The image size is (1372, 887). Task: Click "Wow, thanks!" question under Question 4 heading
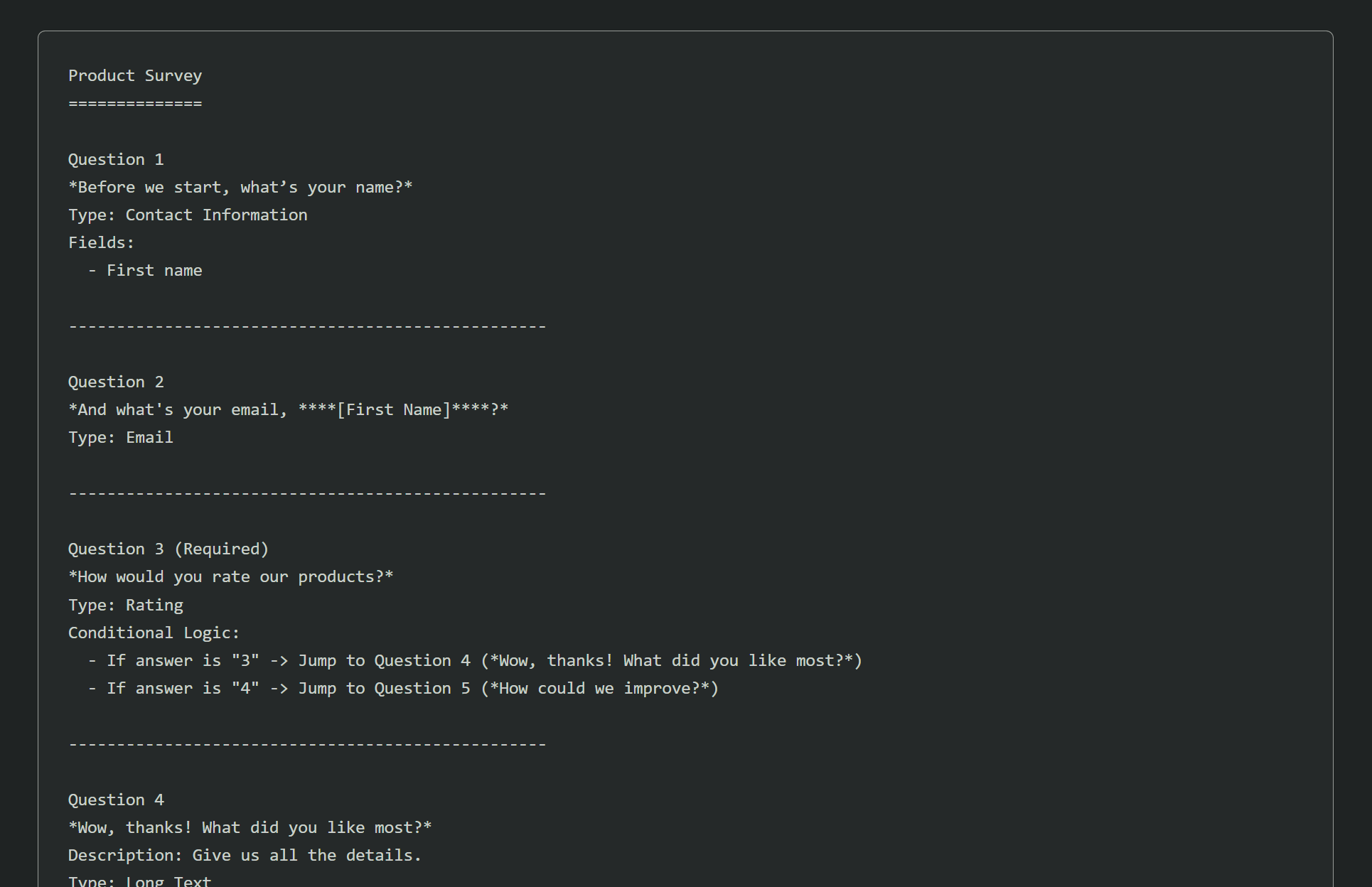coord(250,828)
